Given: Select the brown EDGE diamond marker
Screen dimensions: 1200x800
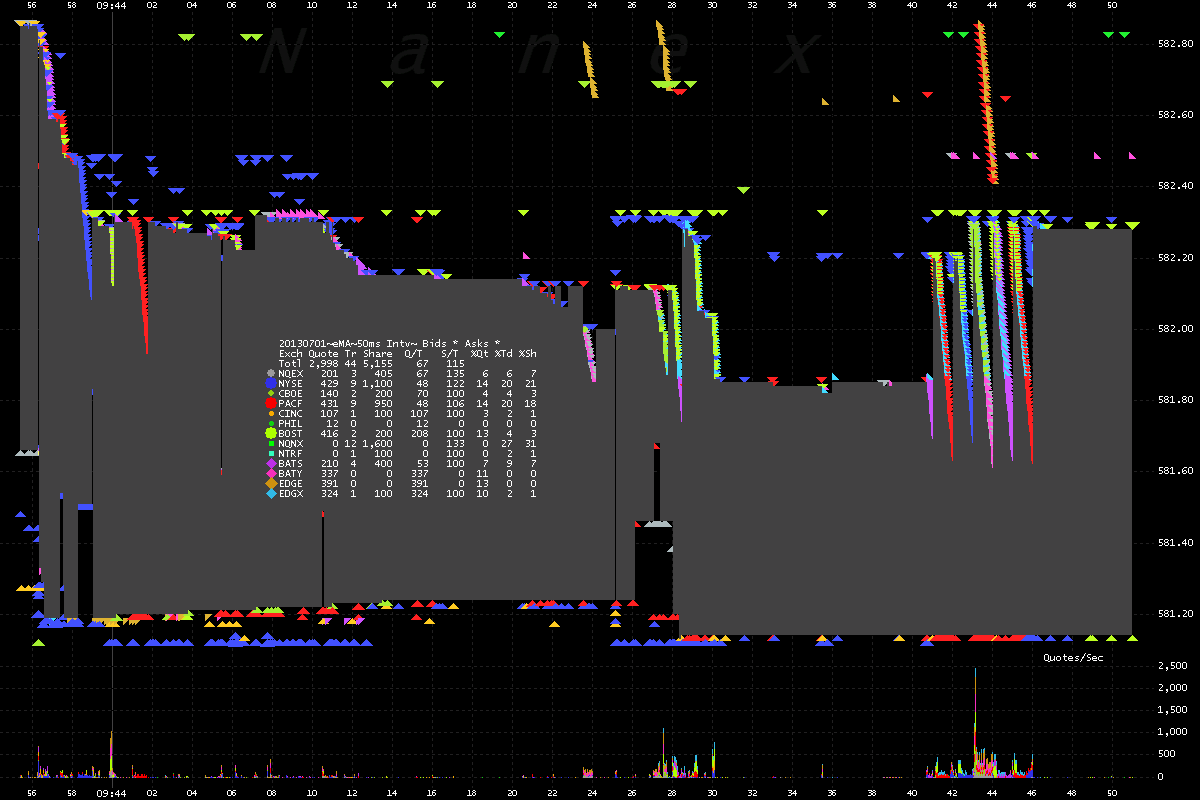Looking at the screenshot, I should pos(271,483).
